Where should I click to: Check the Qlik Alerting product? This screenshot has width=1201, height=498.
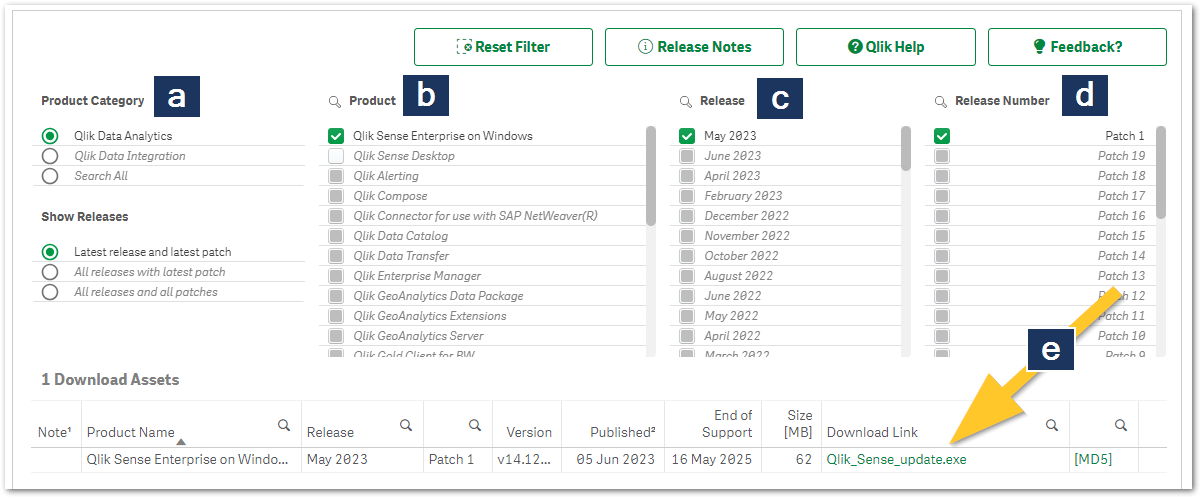pyautogui.click(x=336, y=176)
